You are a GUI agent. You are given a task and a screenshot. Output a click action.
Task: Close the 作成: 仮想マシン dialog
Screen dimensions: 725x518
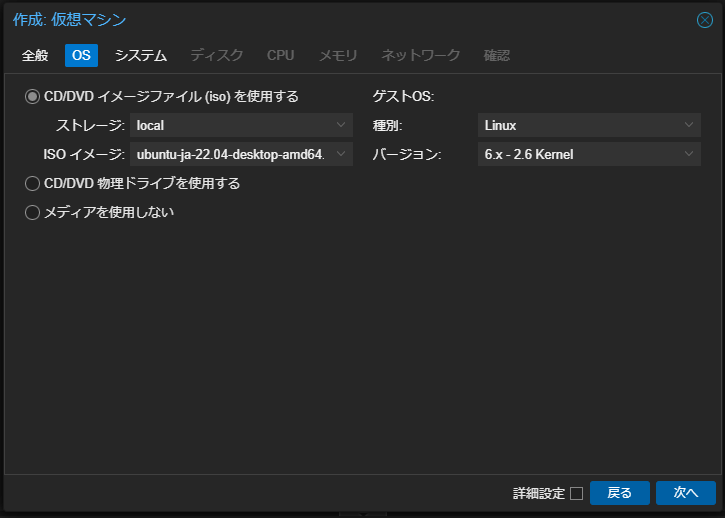click(x=705, y=20)
